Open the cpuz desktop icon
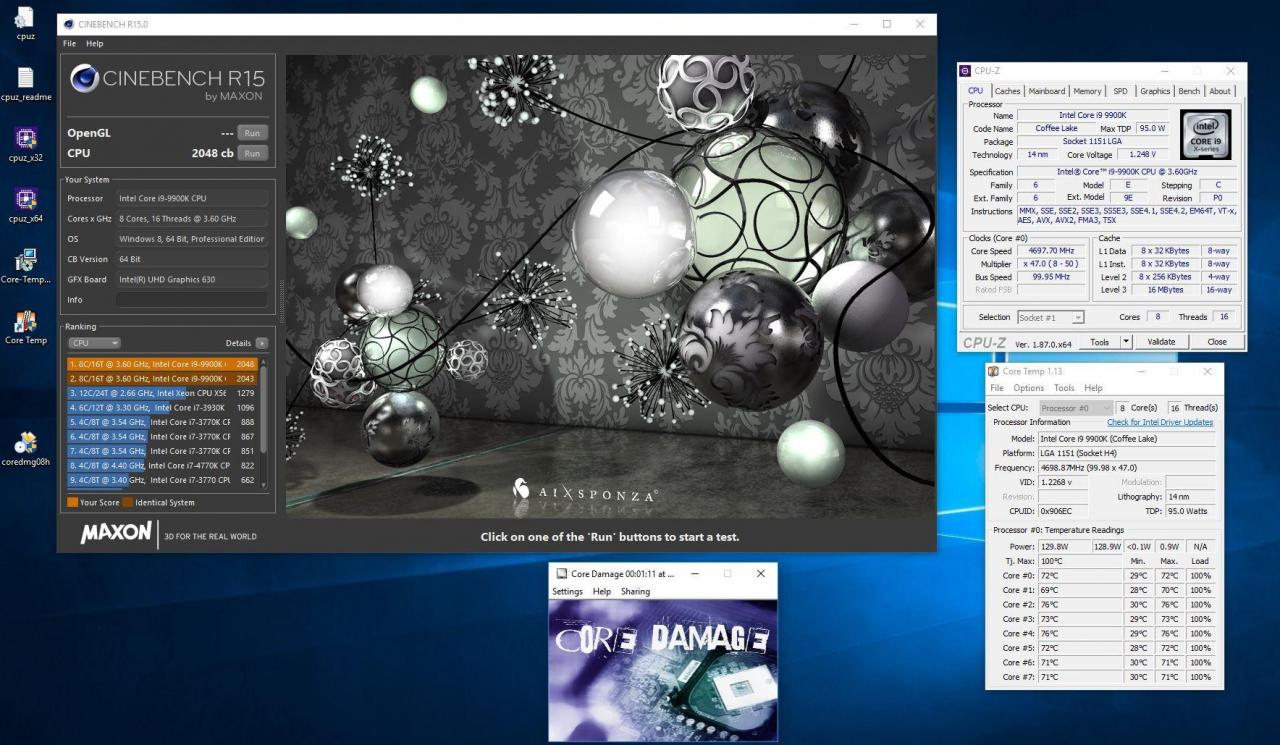Viewport: 1280px width, 745px height. click(25, 18)
